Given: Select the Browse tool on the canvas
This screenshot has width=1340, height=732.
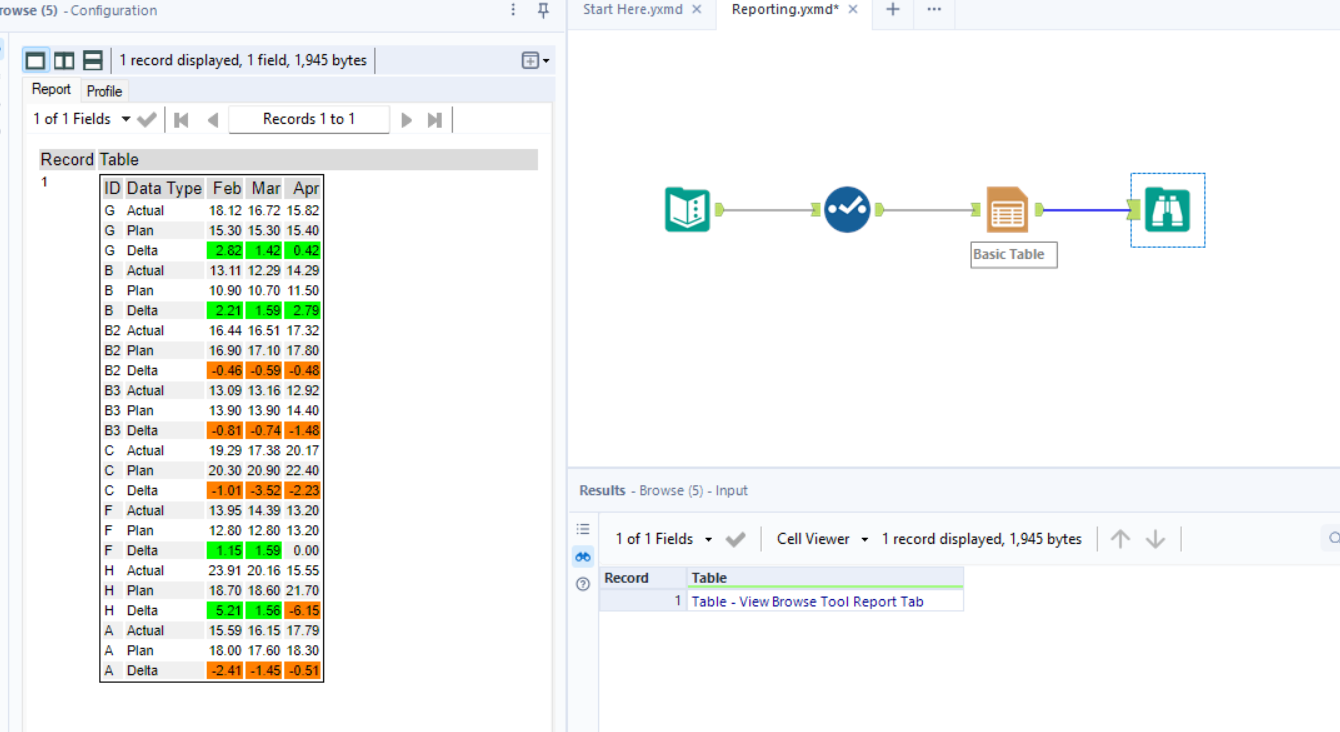Looking at the screenshot, I should tap(1167, 209).
